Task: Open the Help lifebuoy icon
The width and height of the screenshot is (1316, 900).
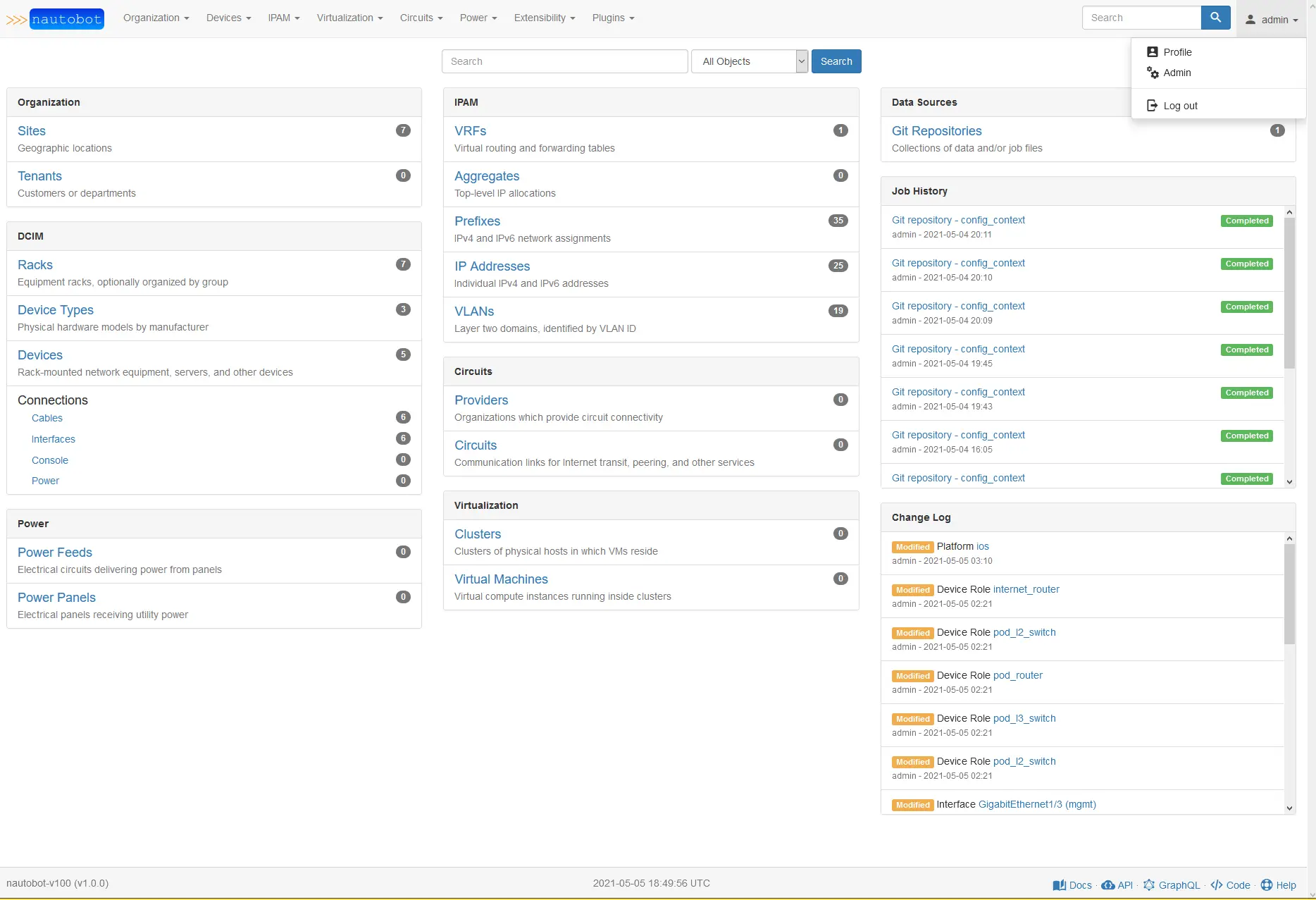Action: pos(1267,885)
